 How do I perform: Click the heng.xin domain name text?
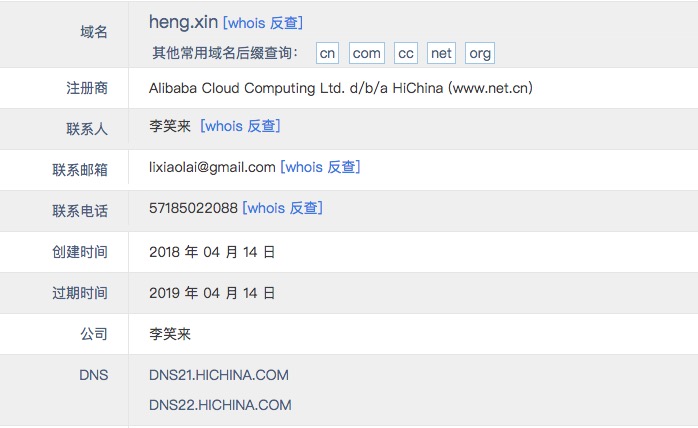182,22
